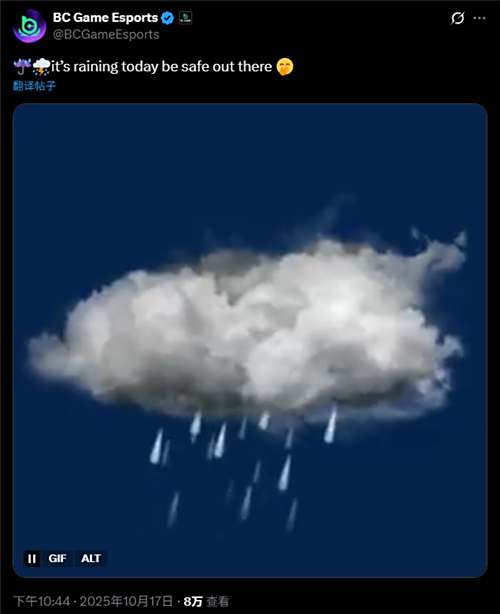Click the 翻译帖子 translate link
Screen dimensions: 500x614
click(x=34, y=86)
